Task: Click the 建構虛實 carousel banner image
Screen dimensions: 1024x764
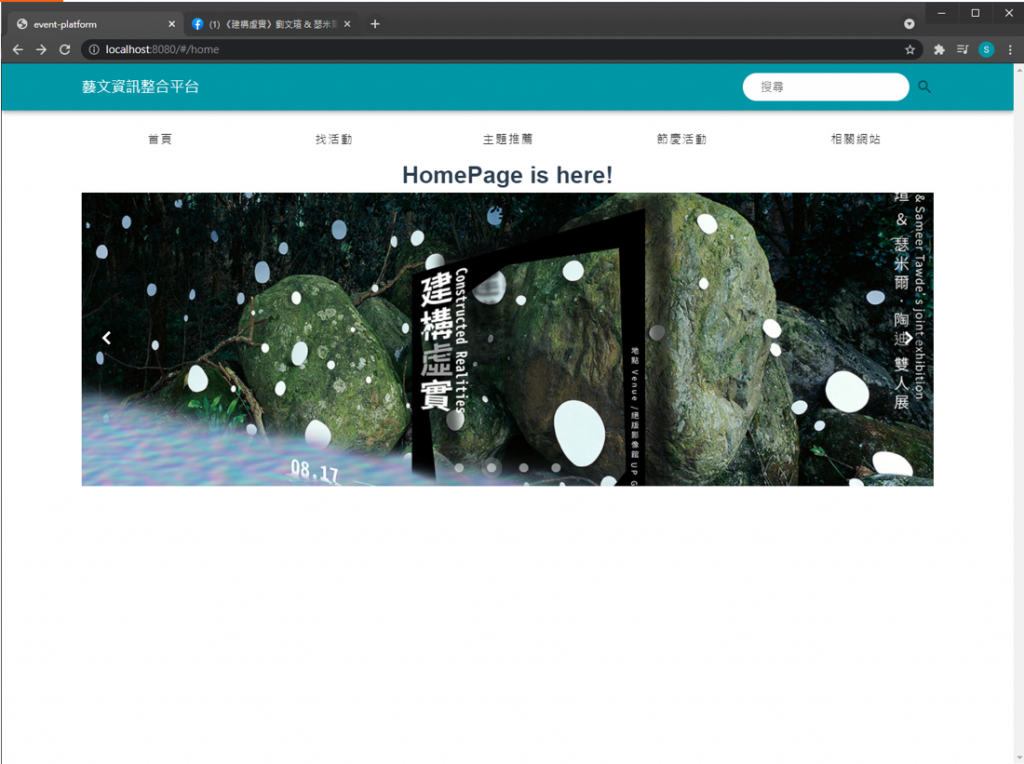Action: point(507,340)
